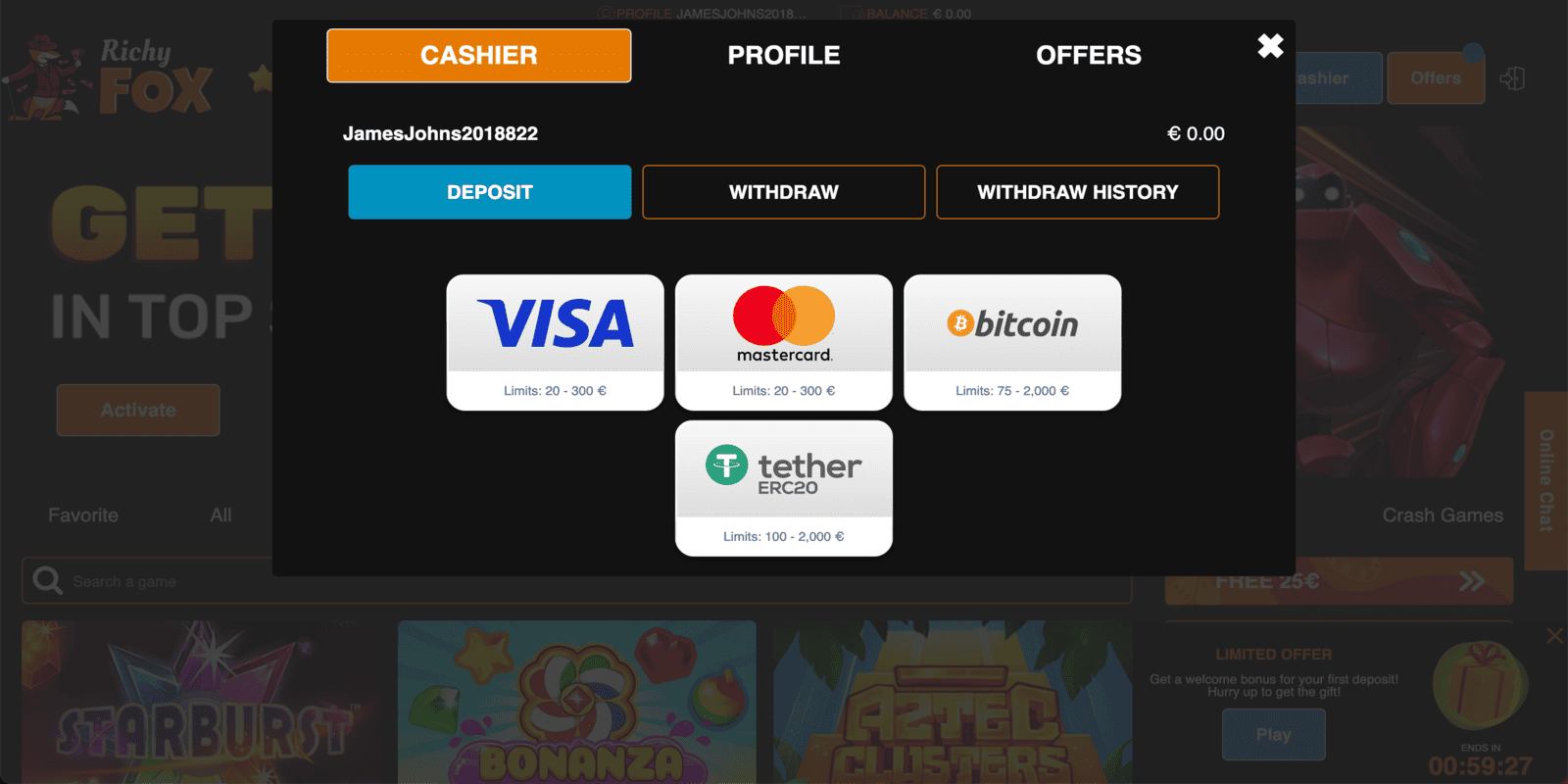
Task: Select Bitcoin deposit option
Action: click(1012, 342)
